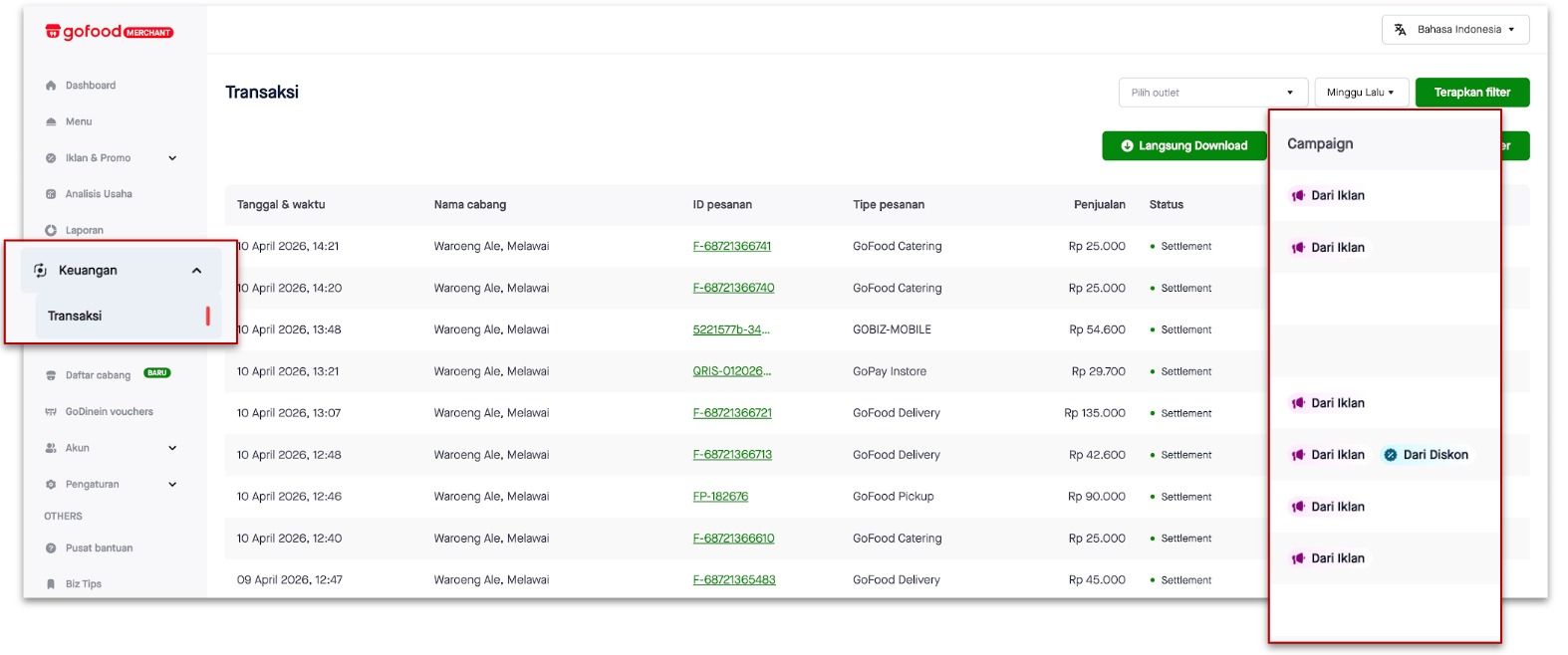Click Dari Iklan badge beside Dari Diskon

(x=1328, y=455)
